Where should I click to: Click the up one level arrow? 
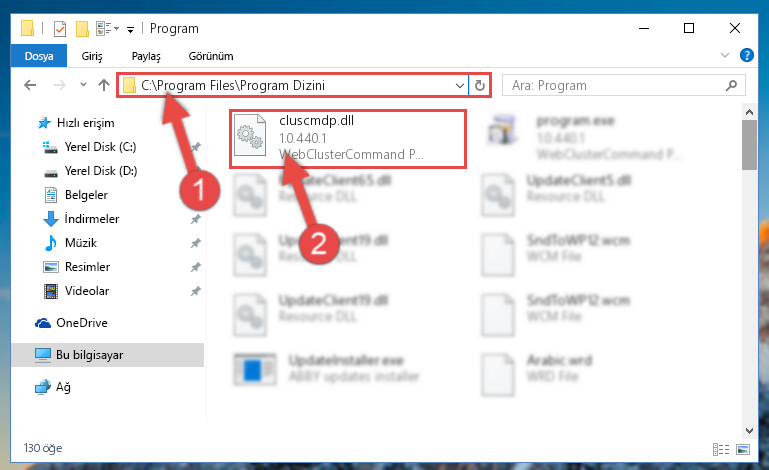click(x=103, y=85)
